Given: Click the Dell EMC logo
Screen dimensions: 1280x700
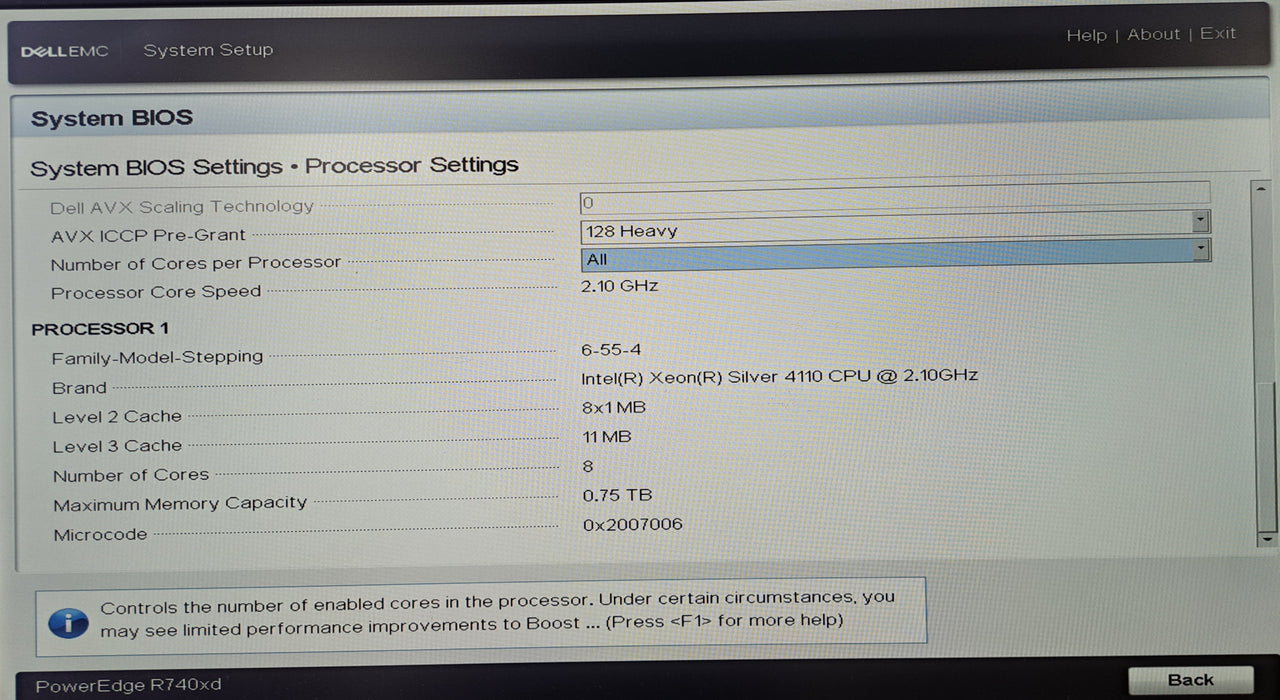Looking at the screenshot, I should pos(64,51).
